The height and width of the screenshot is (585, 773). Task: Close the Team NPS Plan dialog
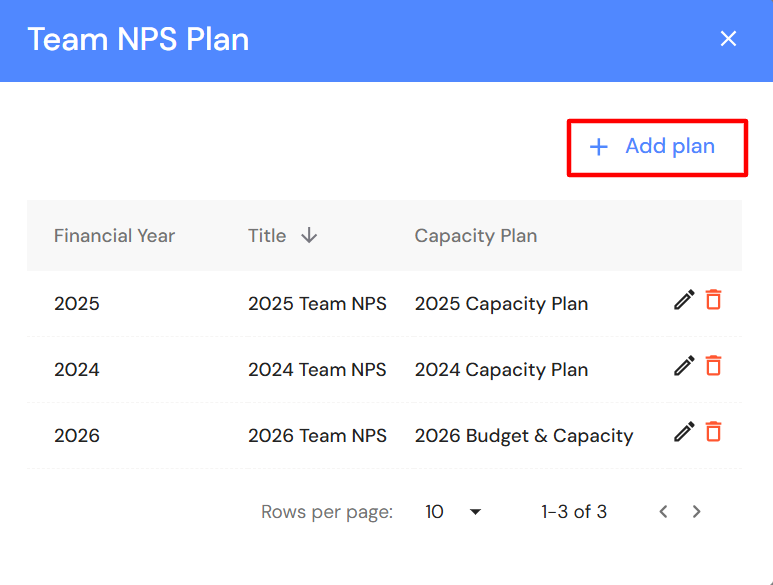tap(728, 39)
